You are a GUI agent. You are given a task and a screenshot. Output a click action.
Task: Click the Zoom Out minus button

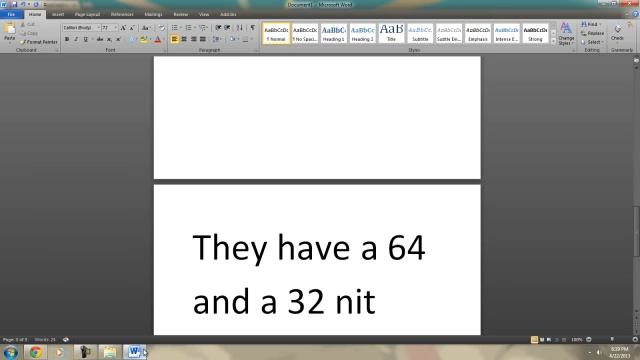click(589, 340)
